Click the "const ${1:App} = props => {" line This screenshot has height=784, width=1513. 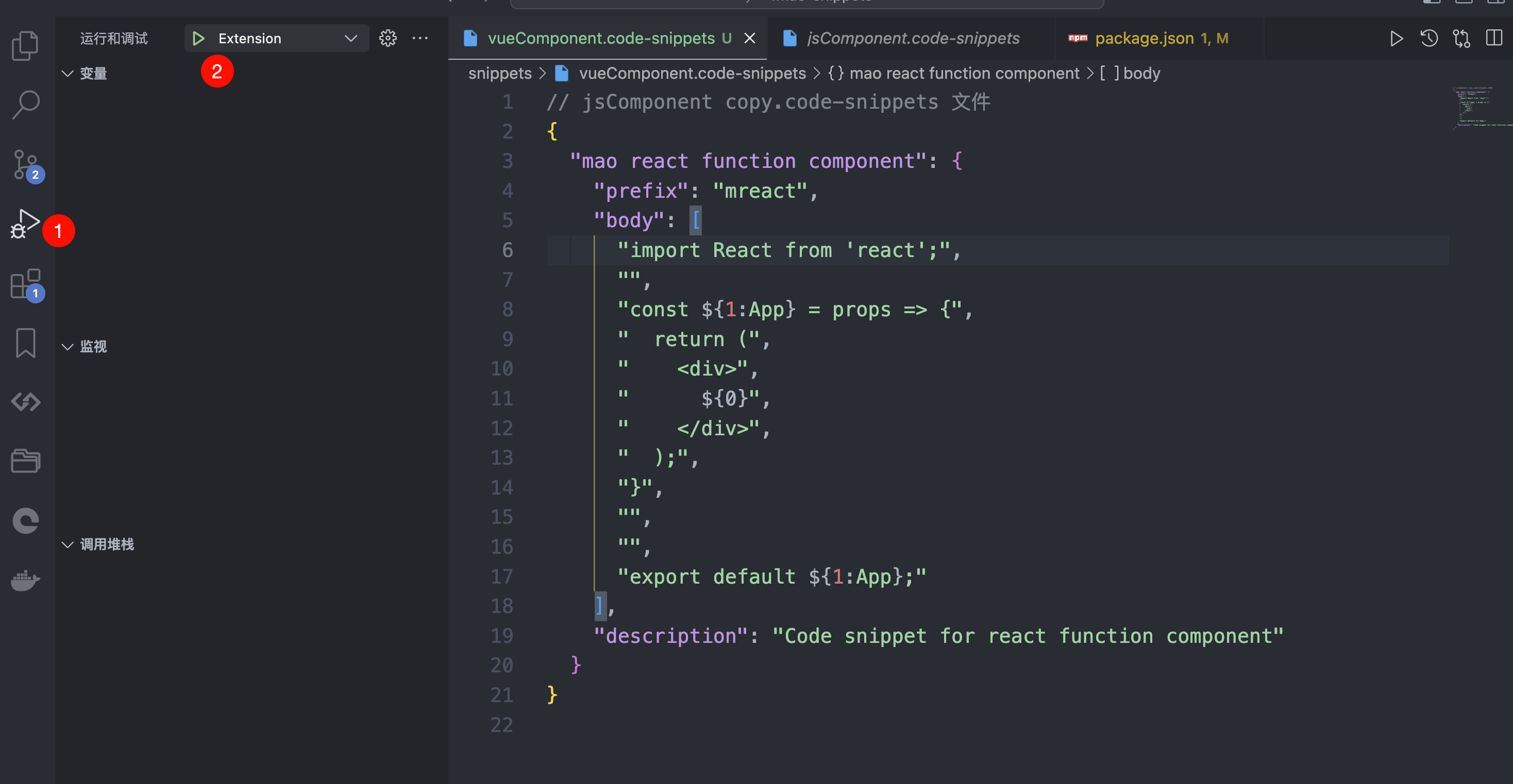pos(795,310)
